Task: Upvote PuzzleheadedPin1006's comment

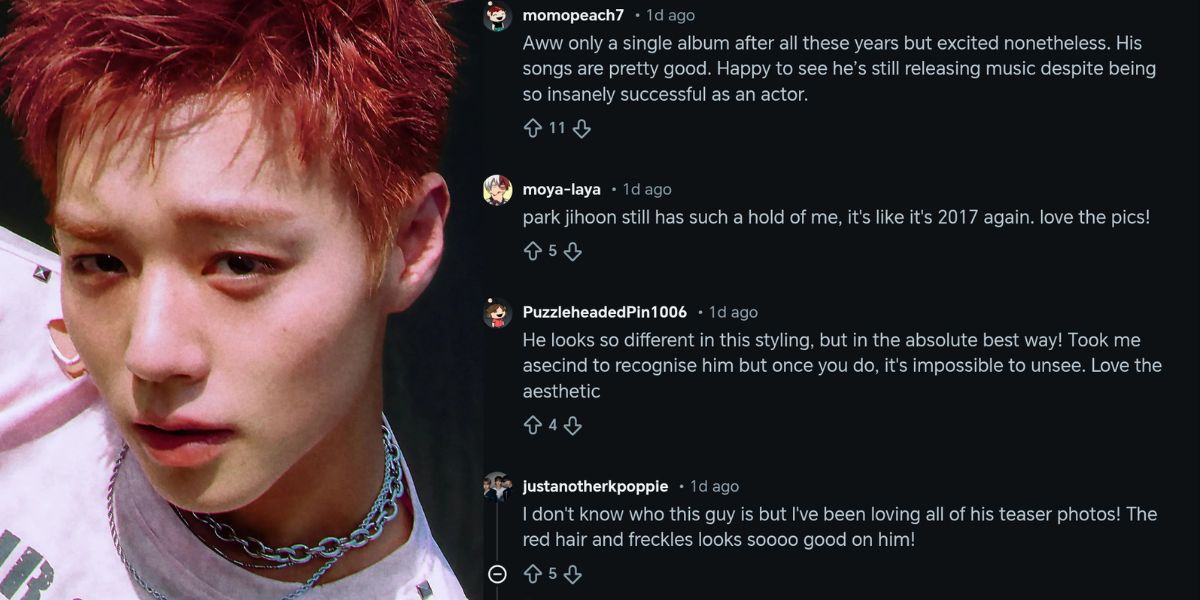Action: (532, 425)
